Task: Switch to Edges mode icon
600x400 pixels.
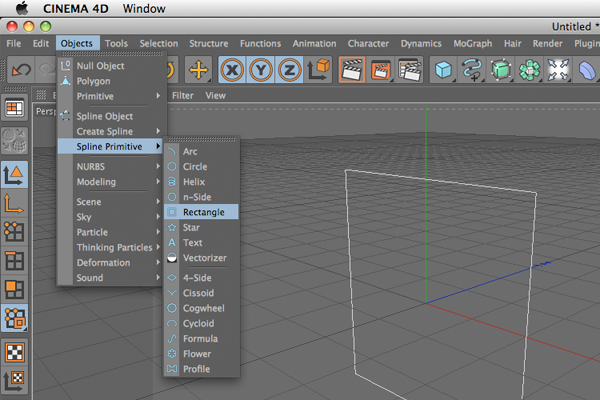Action: point(15,261)
